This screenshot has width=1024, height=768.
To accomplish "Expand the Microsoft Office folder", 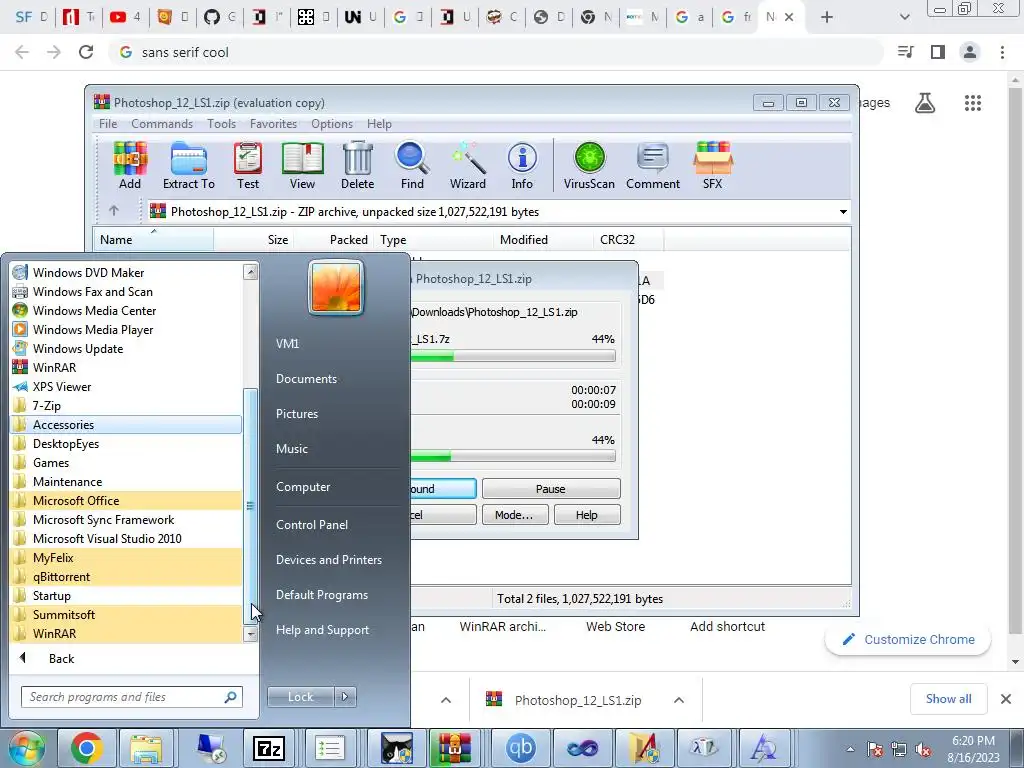I will tap(127, 501).
